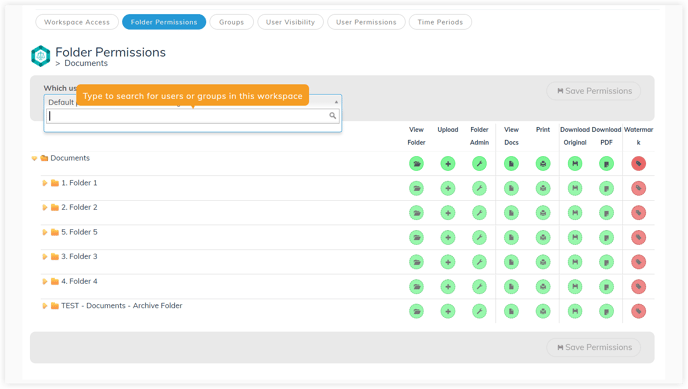The image size is (688, 389).
Task: Select the 3. Folder 3 row label
Action: click(x=79, y=256)
